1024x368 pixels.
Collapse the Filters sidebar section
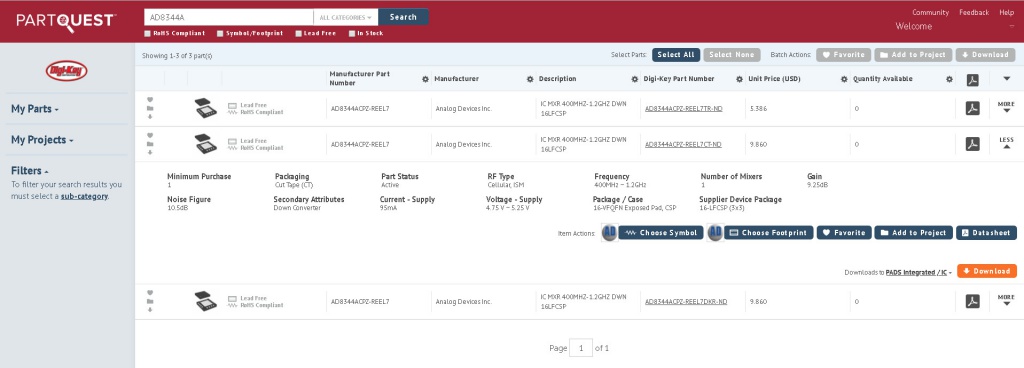coord(29,171)
